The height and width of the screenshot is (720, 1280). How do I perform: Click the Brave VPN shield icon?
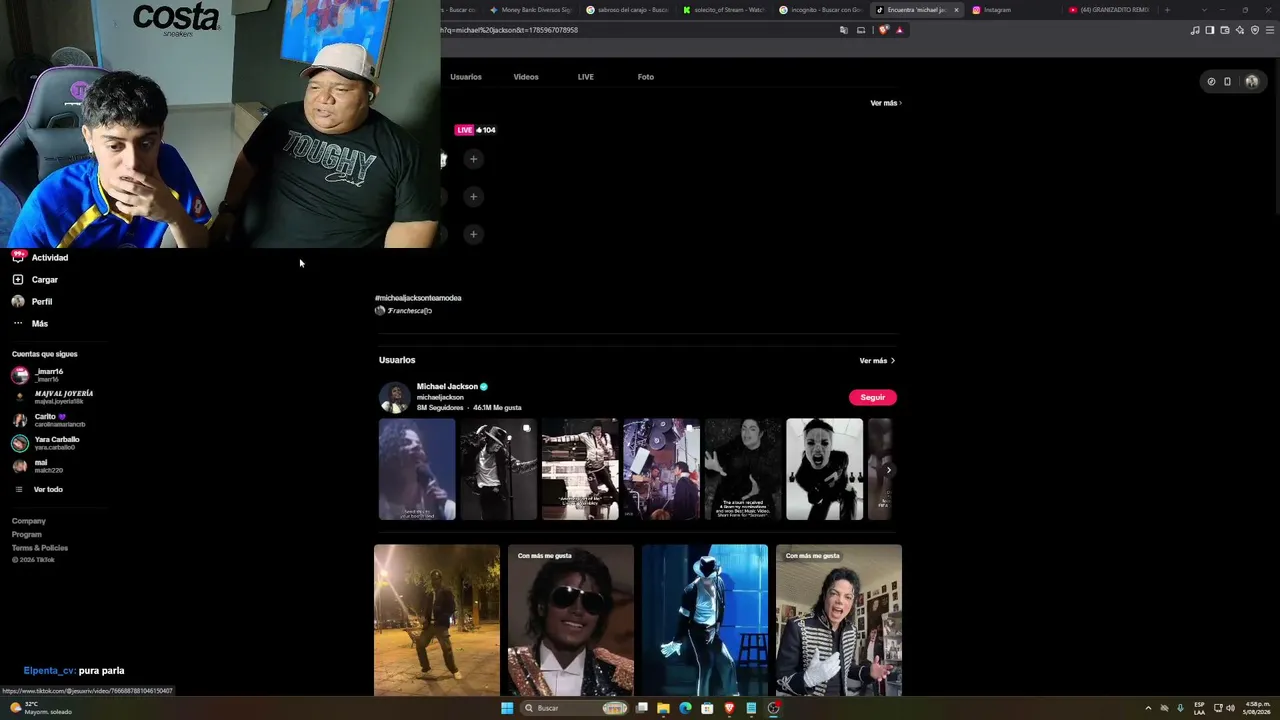pyautogui.click(x=1255, y=30)
